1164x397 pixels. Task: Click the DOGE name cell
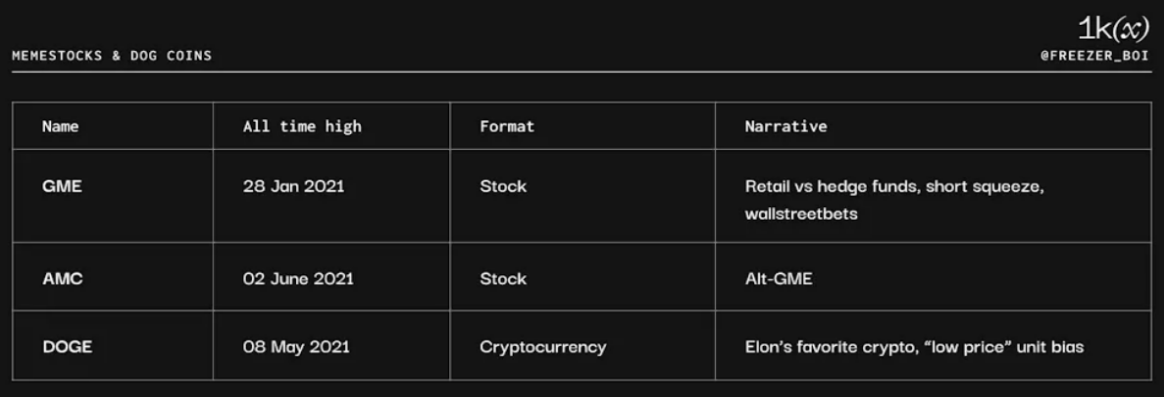[68, 347]
